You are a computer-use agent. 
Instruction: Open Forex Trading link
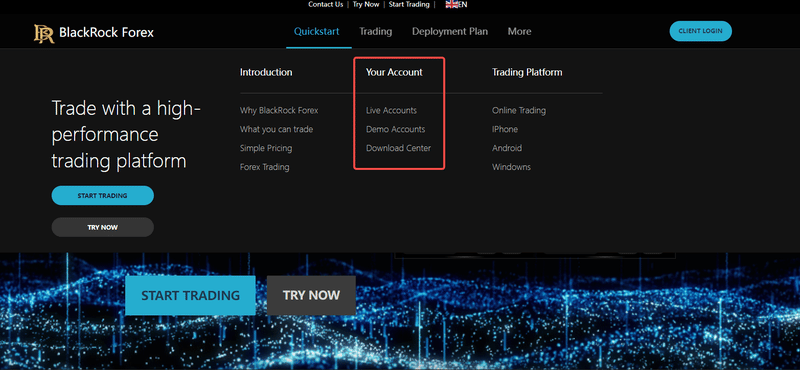[264, 167]
